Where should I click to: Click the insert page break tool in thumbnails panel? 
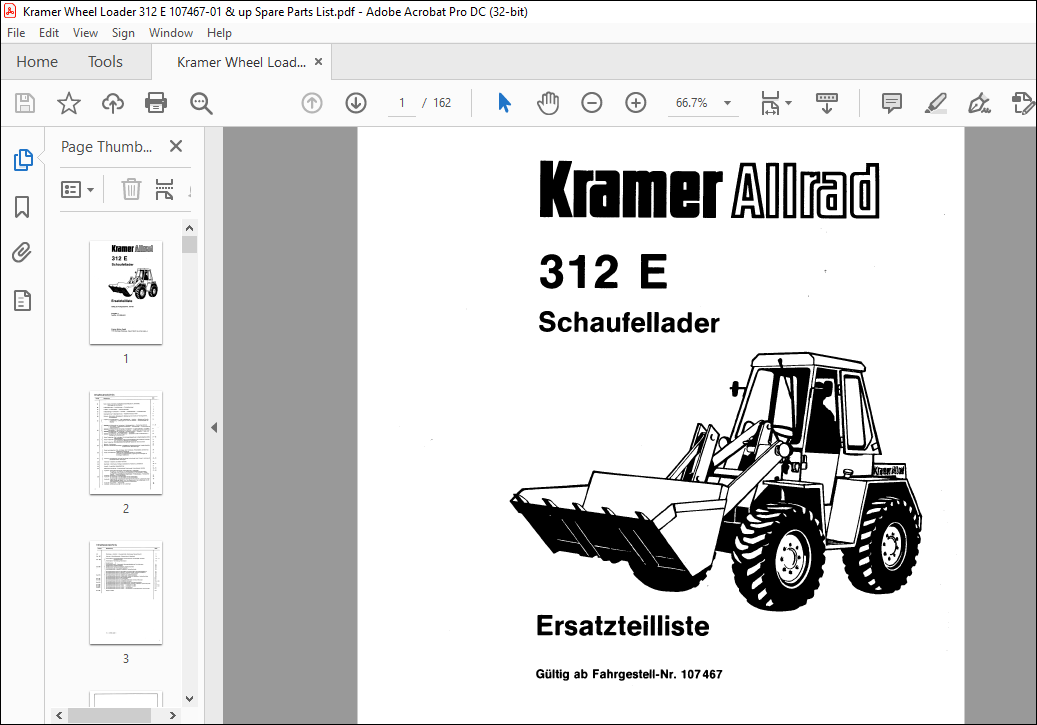[164, 190]
